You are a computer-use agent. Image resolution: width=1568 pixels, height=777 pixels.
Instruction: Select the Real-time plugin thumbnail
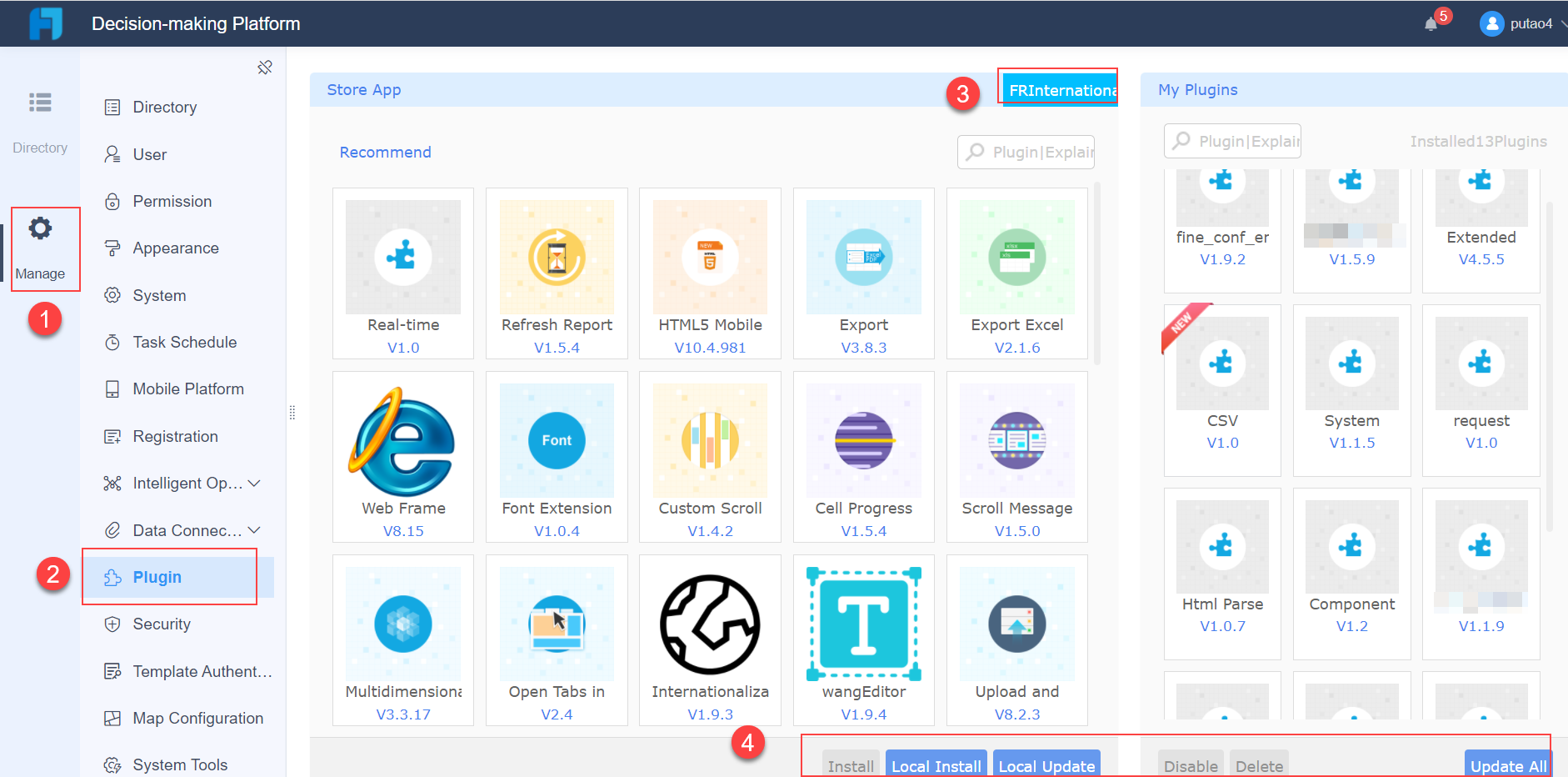point(403,257)
